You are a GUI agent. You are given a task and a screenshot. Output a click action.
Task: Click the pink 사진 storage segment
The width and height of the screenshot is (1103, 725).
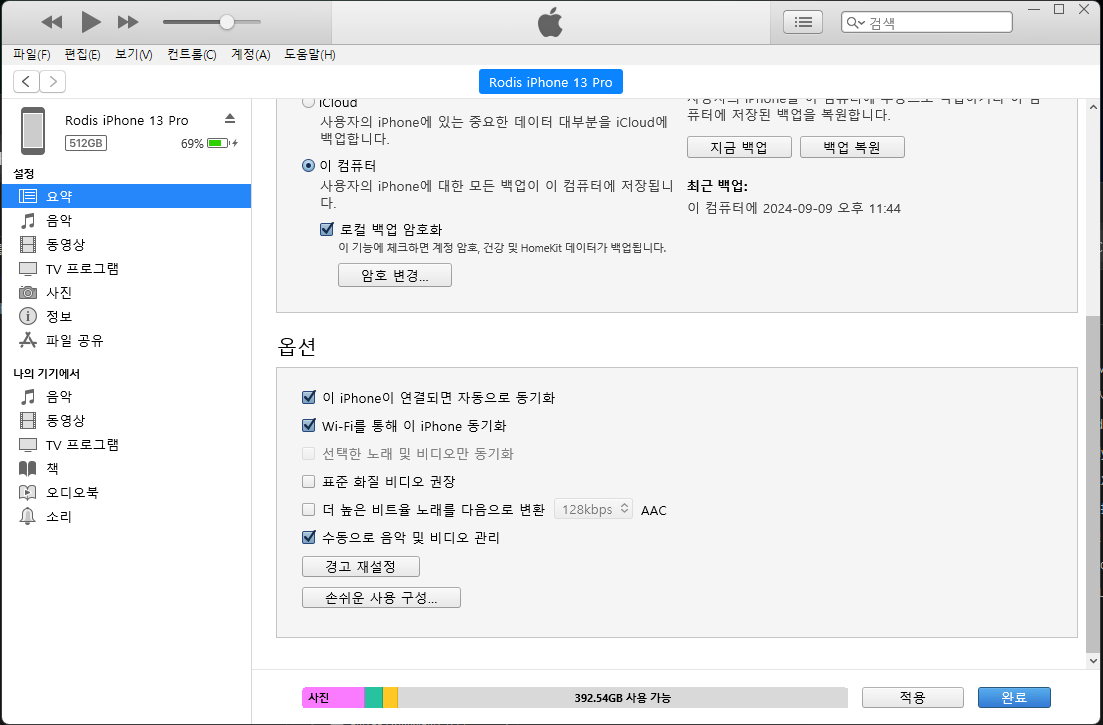333,698
